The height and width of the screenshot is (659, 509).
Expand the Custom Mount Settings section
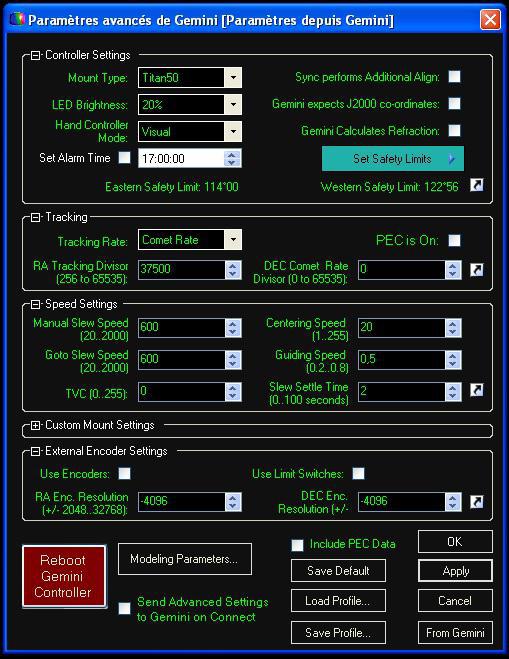tap(36, 425)
